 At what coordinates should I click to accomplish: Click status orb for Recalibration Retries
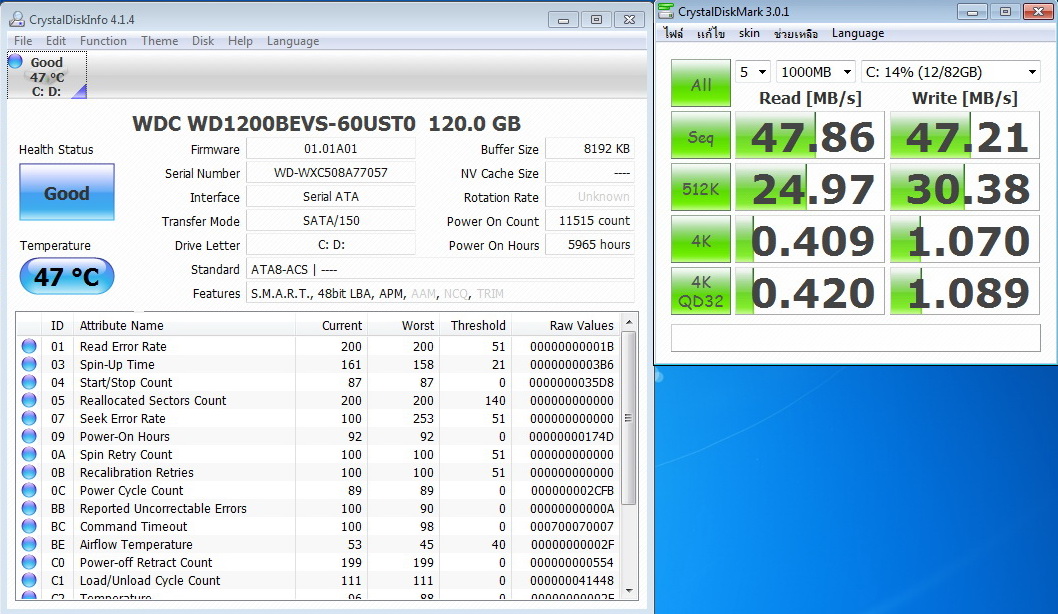click(29, 472)
